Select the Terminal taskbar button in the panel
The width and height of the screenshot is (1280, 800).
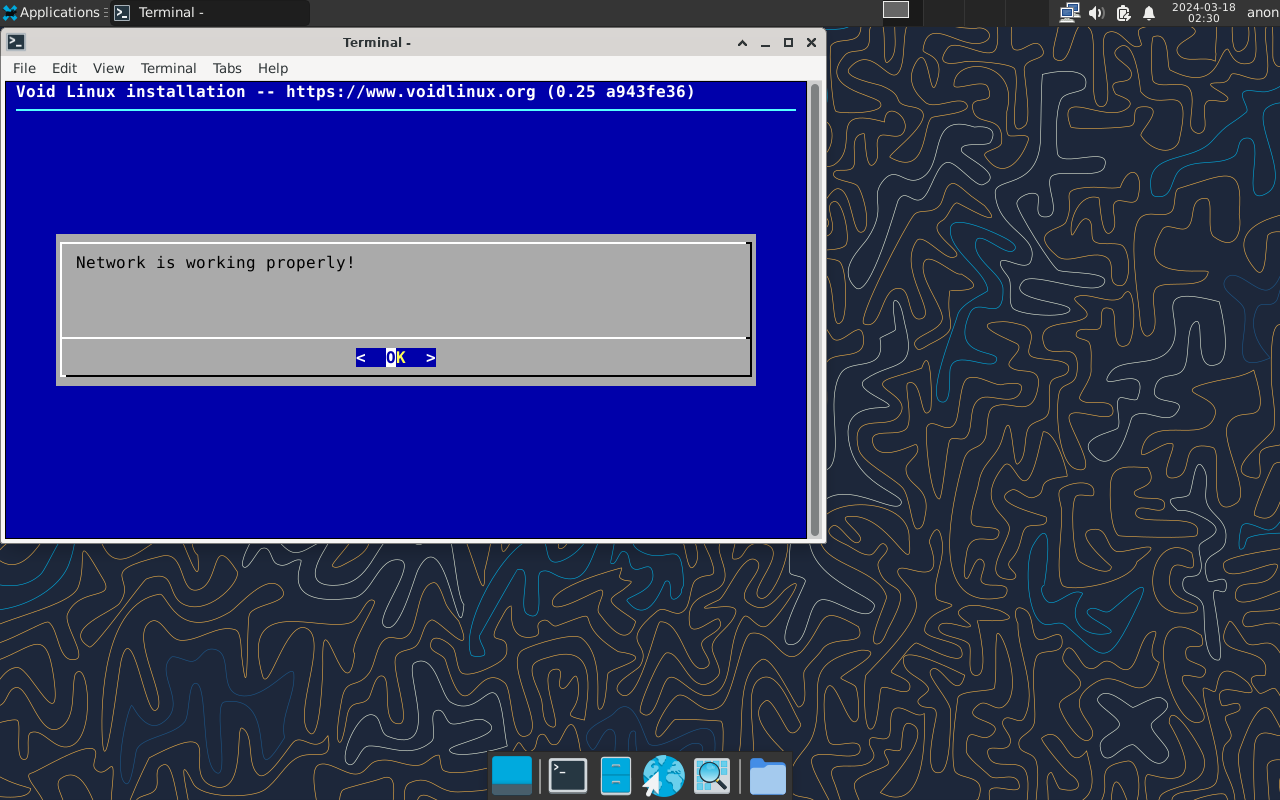210,13
